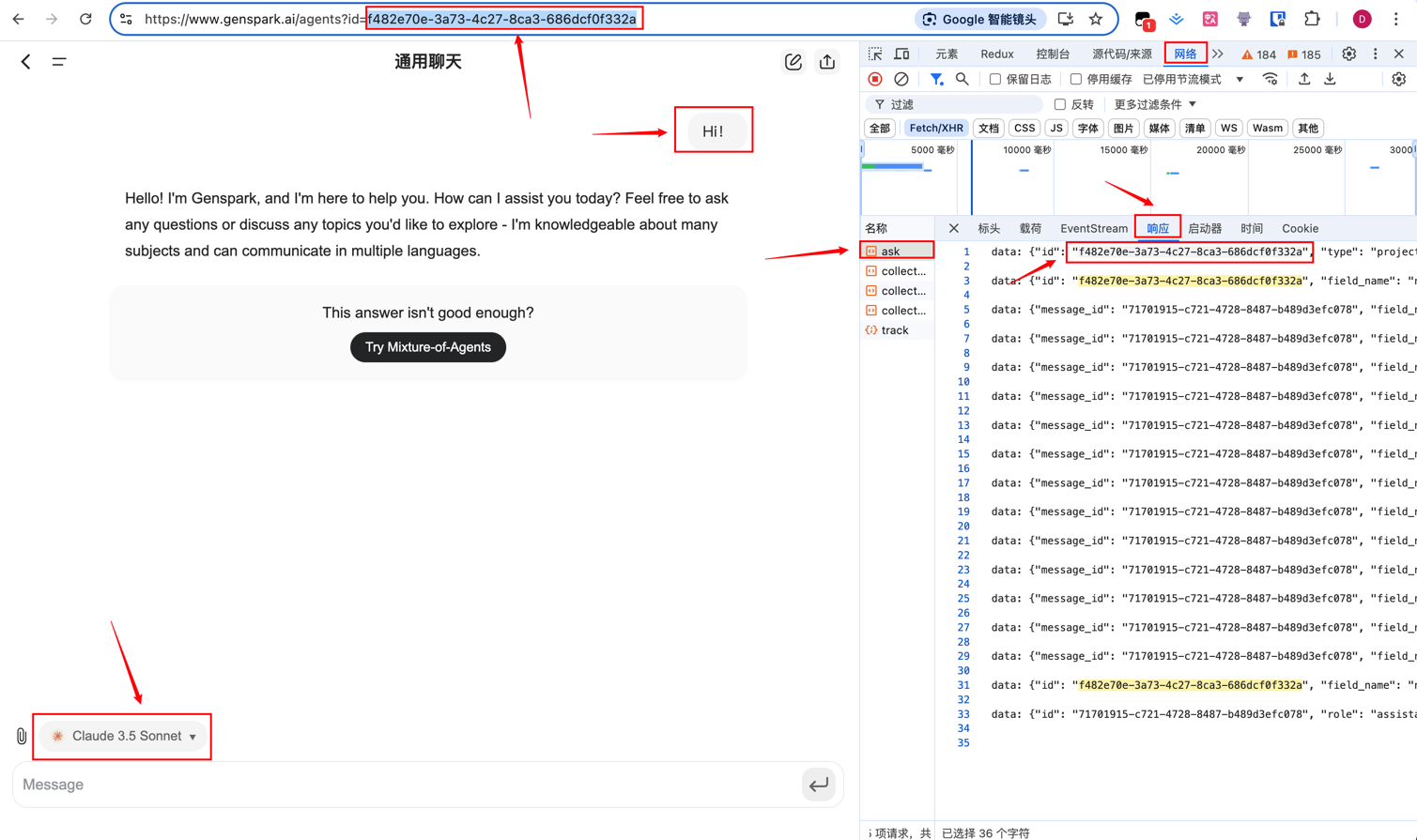1417x840 pixels.
Task: Open site information icon in address bar
Action: (126, 19)
